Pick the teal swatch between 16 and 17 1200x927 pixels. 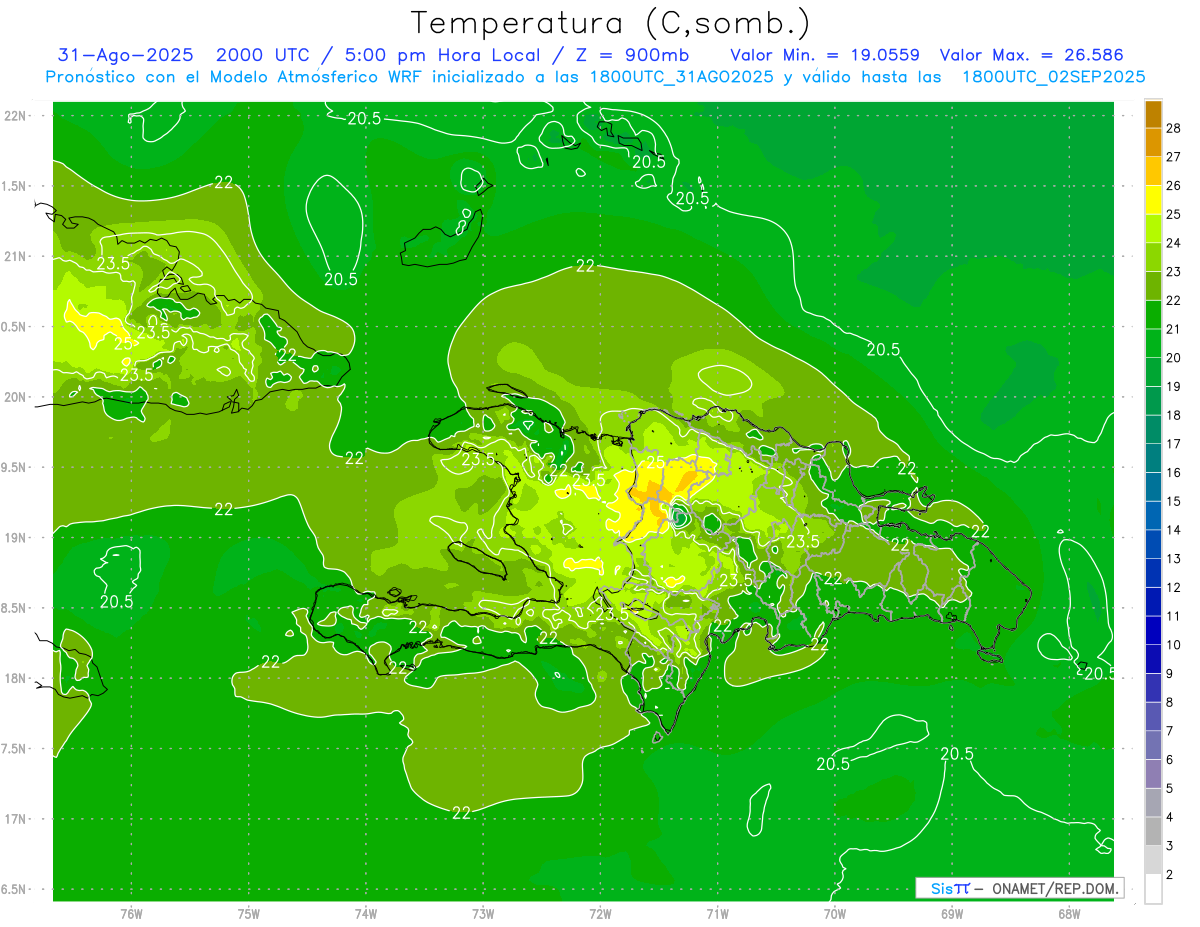click(1153, 458)
